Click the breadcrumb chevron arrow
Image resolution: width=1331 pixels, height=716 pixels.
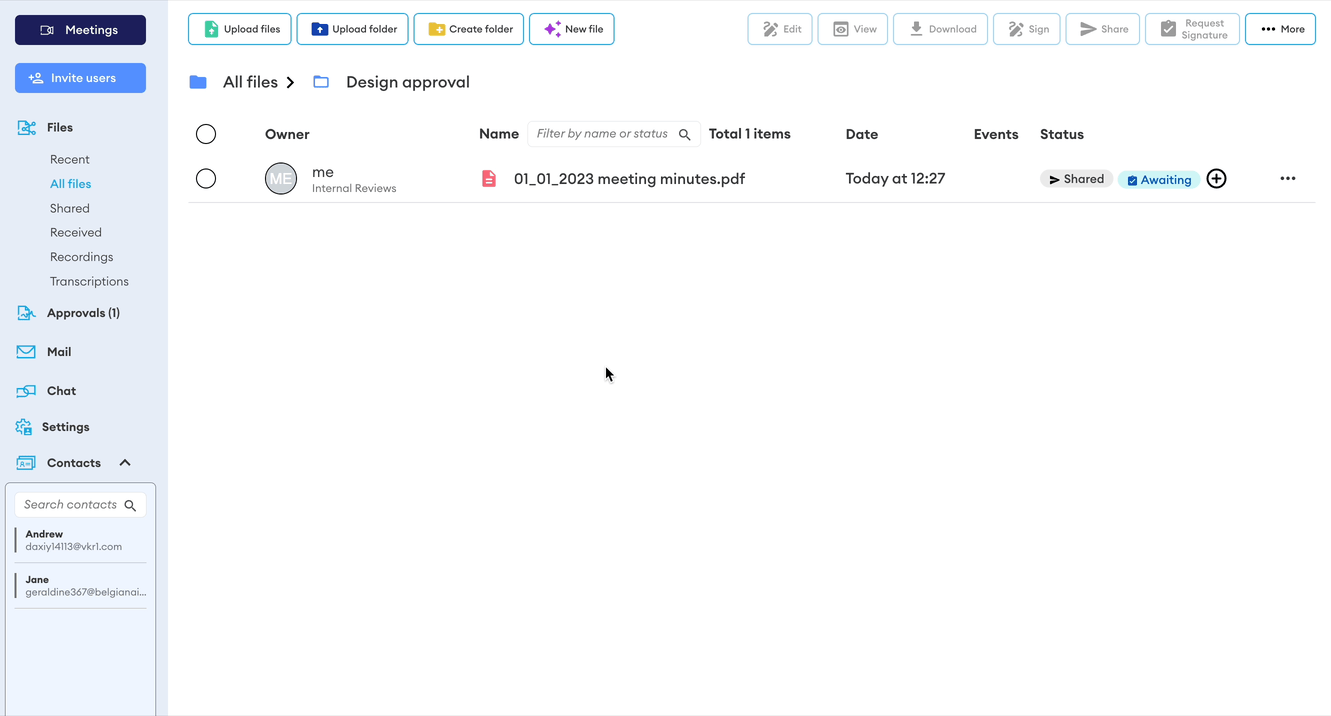[x=290, y=82]
